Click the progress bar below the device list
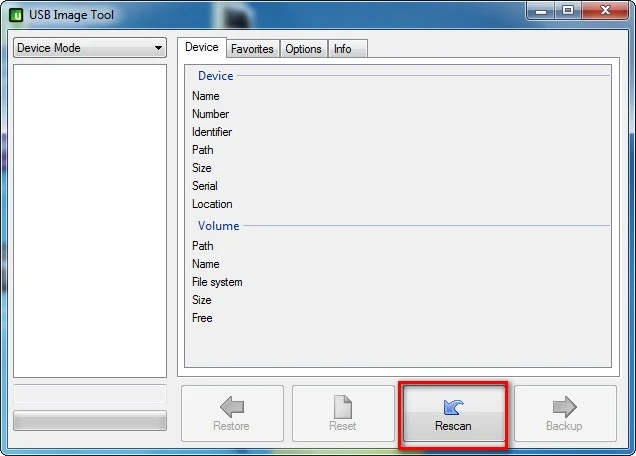This screenshot has width=636, height=456. tap(90, 421)
